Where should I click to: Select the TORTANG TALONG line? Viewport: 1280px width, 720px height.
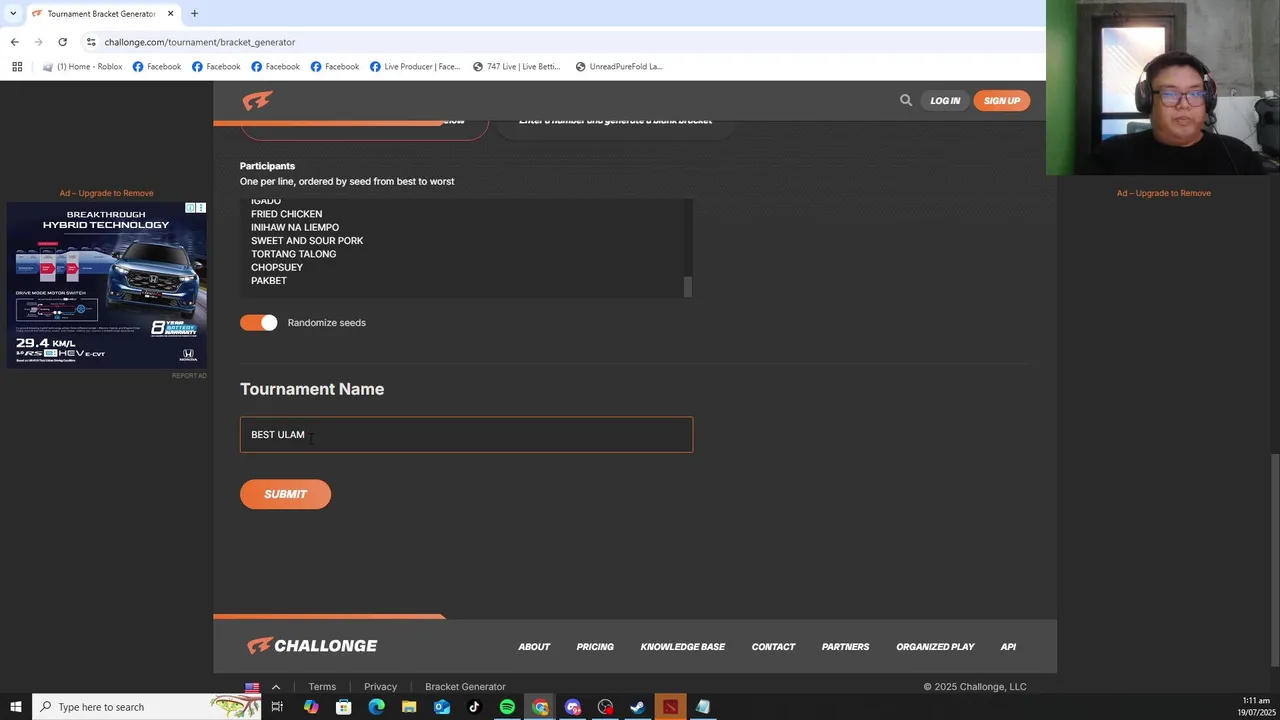pos(293,254)
